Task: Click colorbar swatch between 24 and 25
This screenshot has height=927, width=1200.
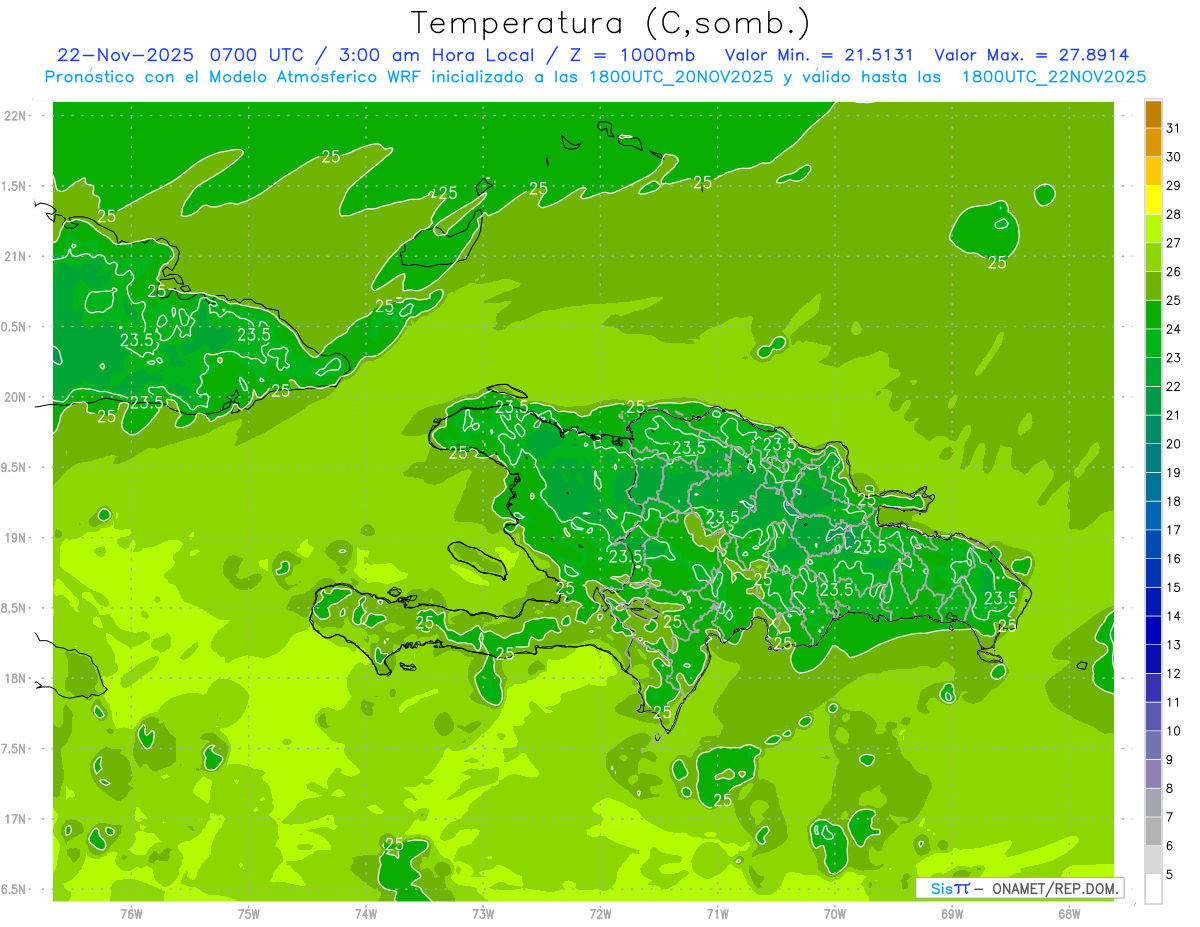Action: click(x=1153, y=315)
